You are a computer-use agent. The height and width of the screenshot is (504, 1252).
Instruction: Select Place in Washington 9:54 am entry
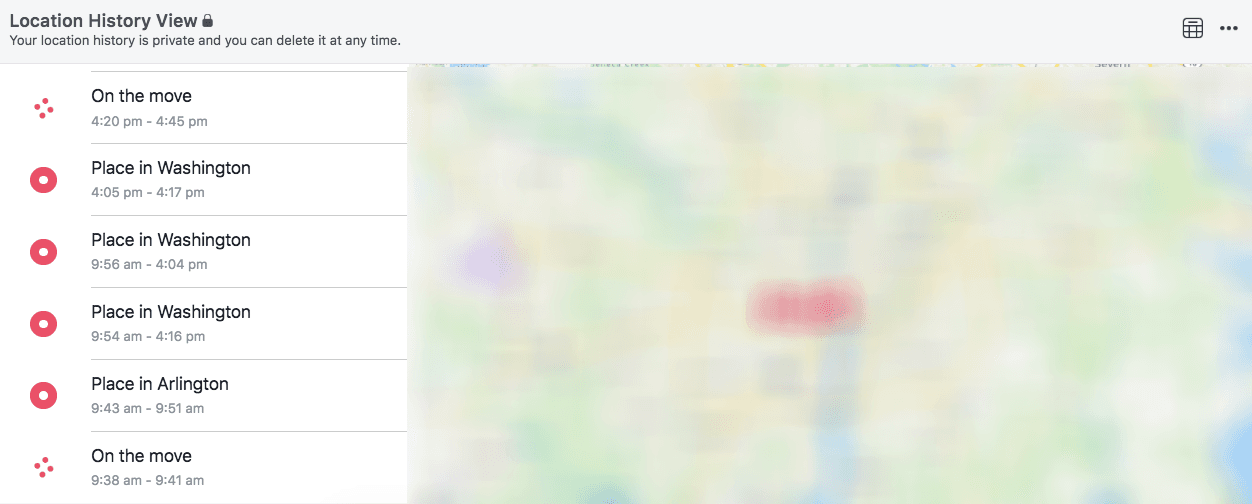coord(203,324)
